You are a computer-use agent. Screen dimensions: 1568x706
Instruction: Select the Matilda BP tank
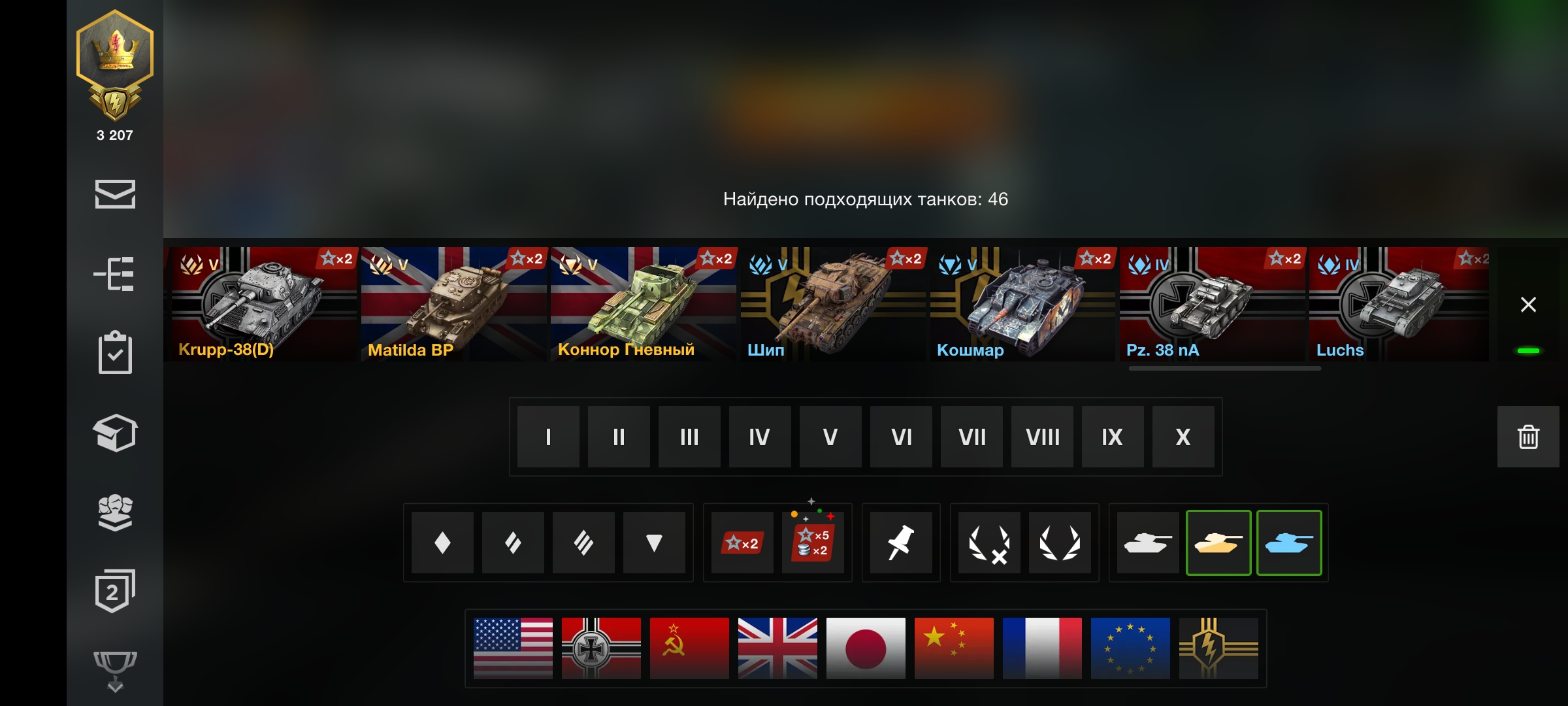tap(453, 304)
